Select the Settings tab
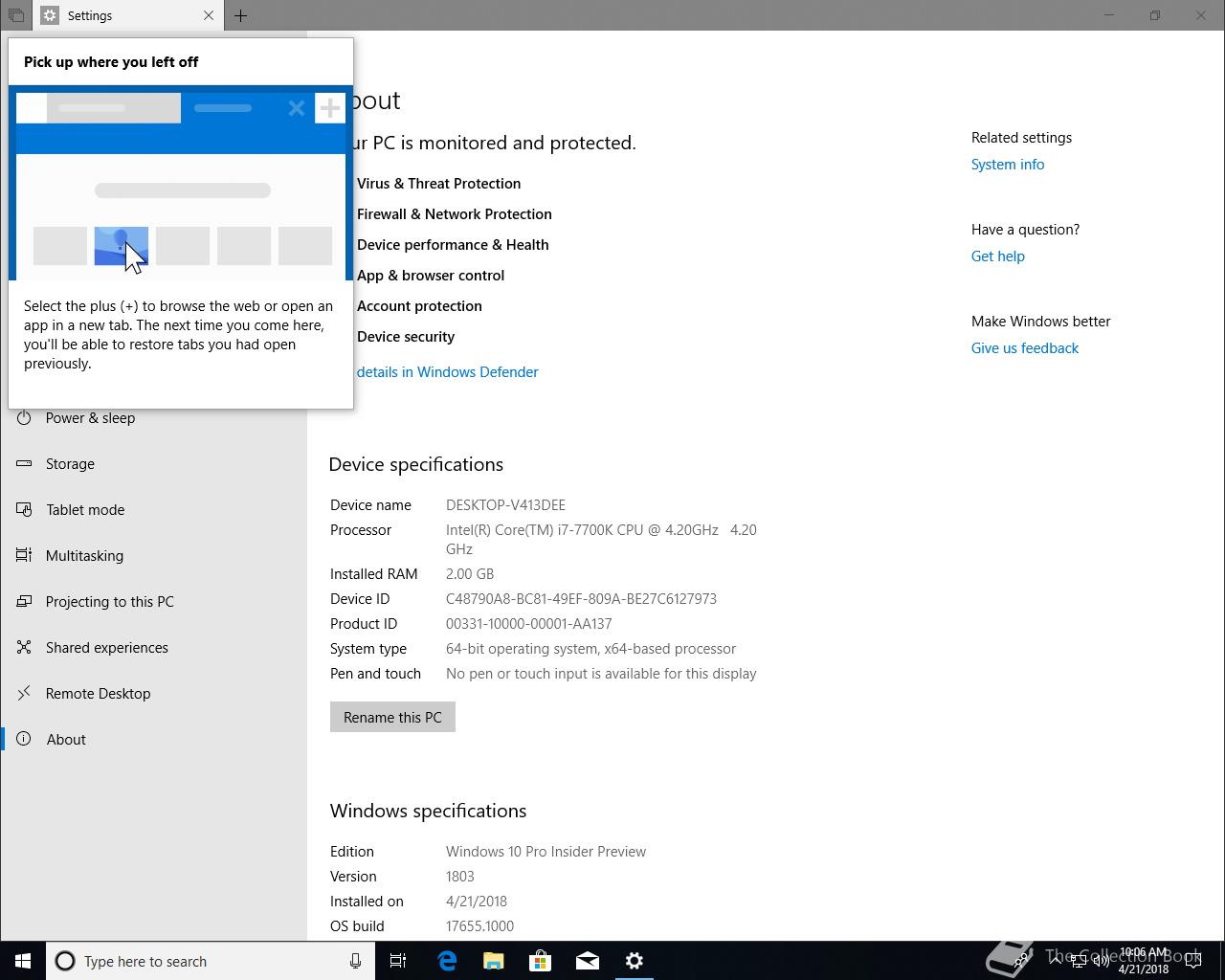 [129, 15]
